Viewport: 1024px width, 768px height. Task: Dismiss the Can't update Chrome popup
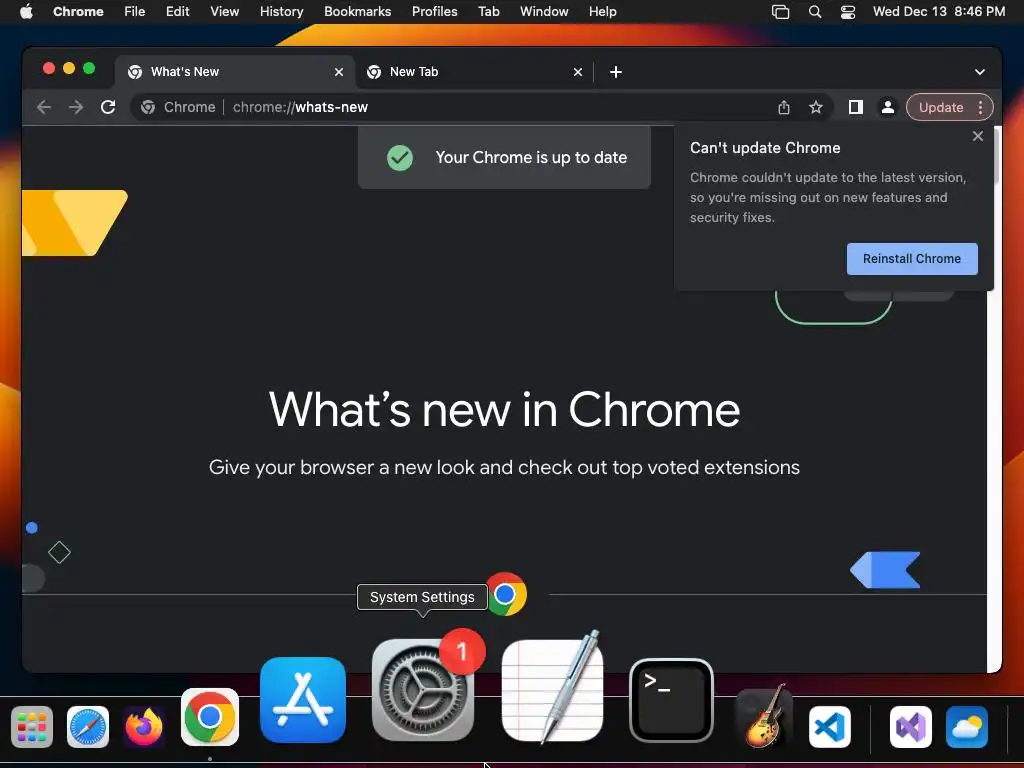pyautogui.click(x=978, y=136)
